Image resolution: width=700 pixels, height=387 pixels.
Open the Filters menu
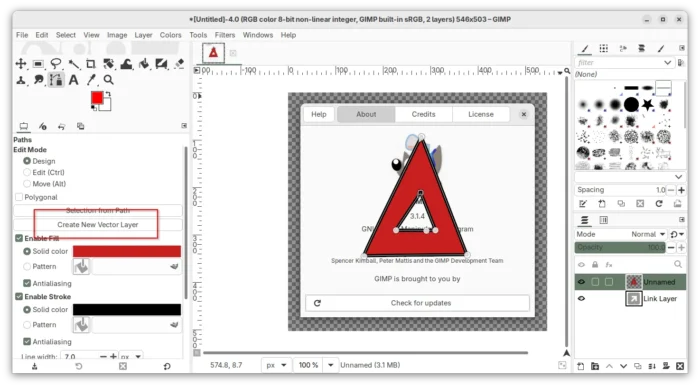225,35
